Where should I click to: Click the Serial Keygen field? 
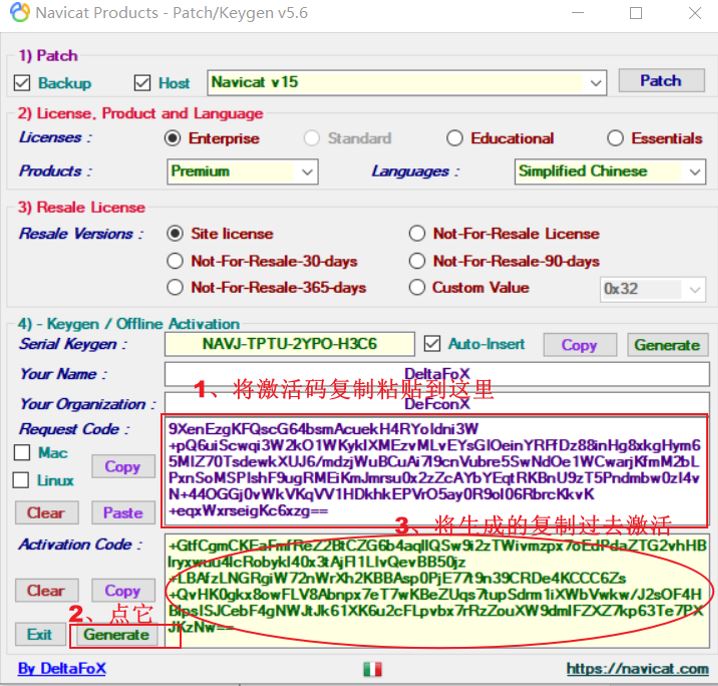[289, 344]
